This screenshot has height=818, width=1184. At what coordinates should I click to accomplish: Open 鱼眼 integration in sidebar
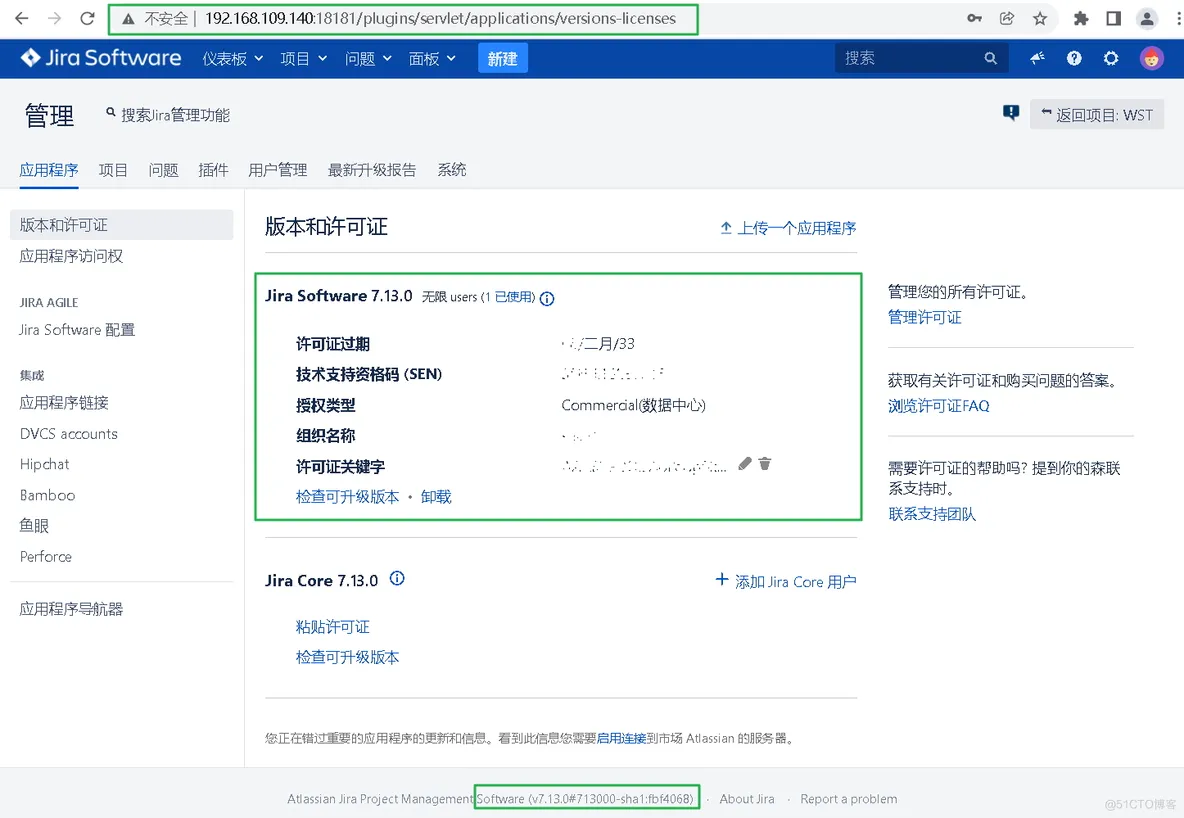click(x=34, y=526)
